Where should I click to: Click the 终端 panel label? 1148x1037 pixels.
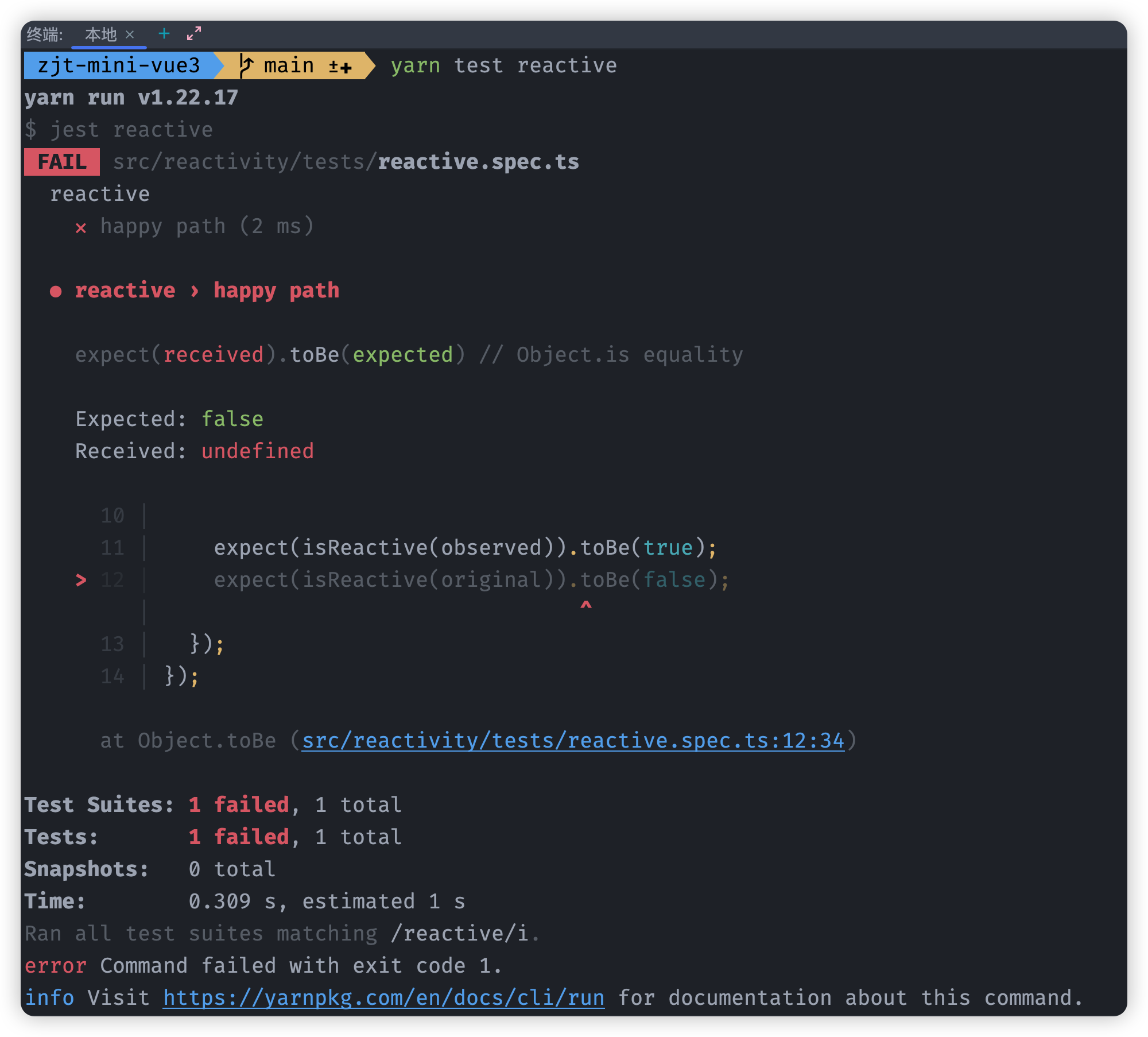pyautogui.click(x=44, y=34)
